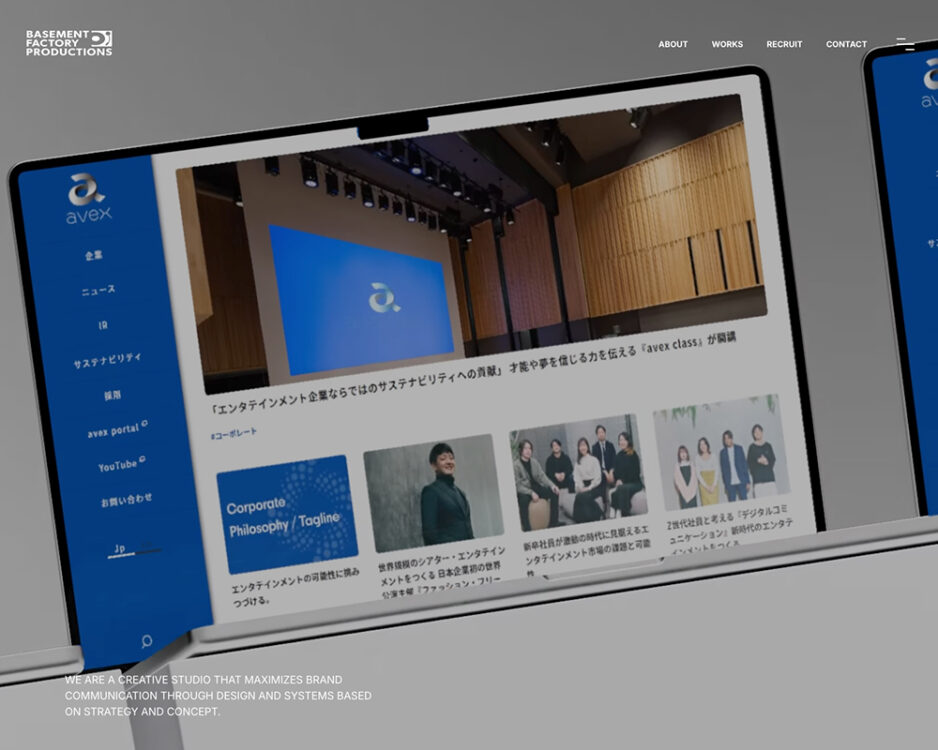Open the RECRUIT page
The height and width of the screenshot is (750, 938).
click(784, 44)
